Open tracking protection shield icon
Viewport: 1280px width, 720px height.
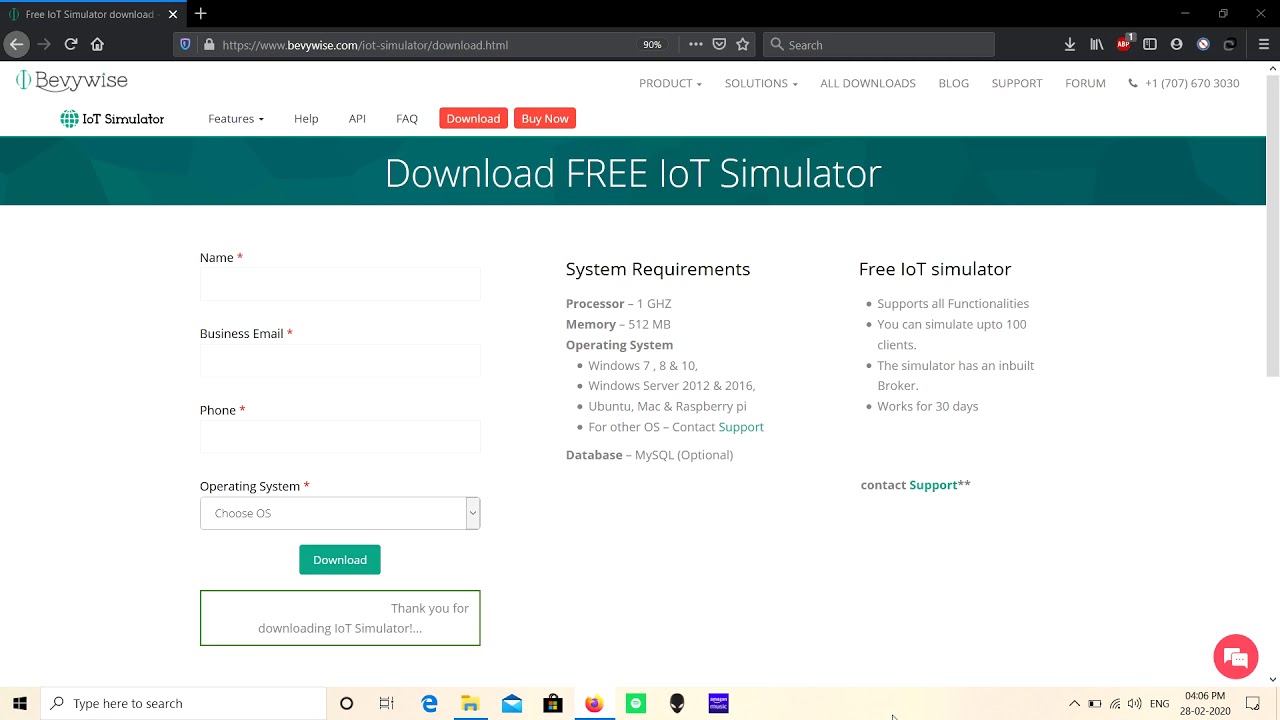click(185, 45)
